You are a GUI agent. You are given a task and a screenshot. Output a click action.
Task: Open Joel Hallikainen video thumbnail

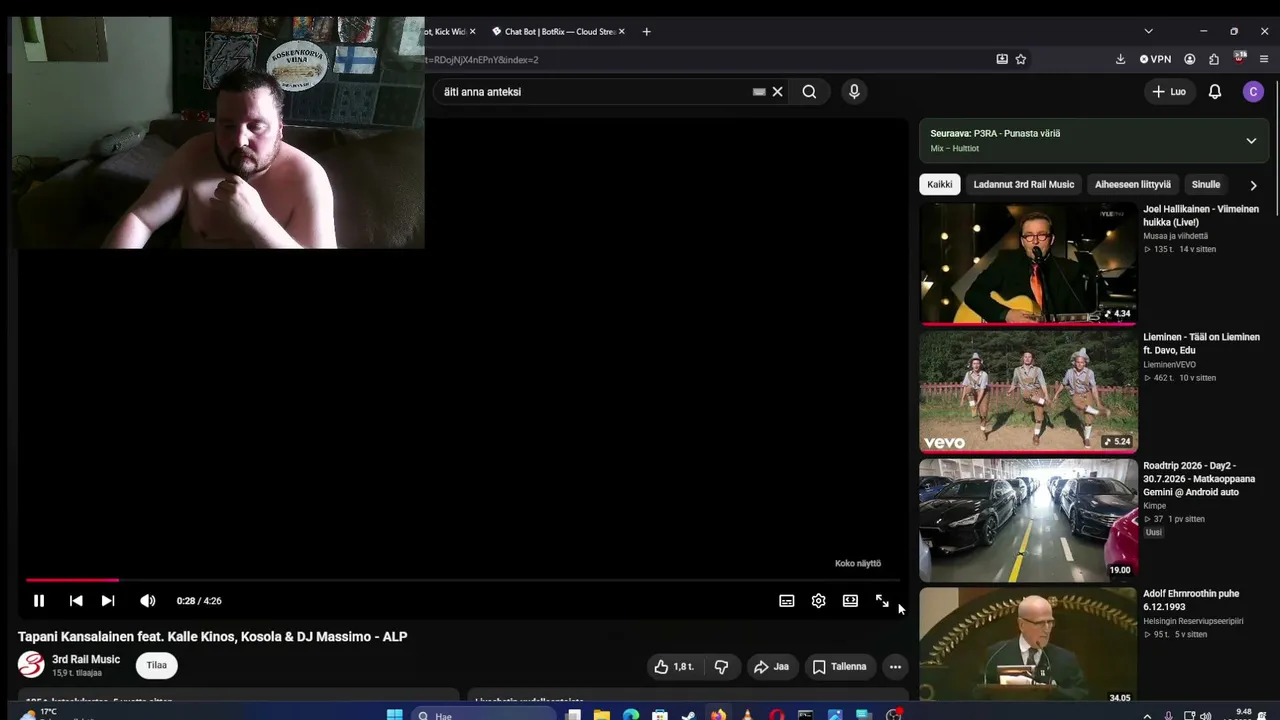(1028, 264)
